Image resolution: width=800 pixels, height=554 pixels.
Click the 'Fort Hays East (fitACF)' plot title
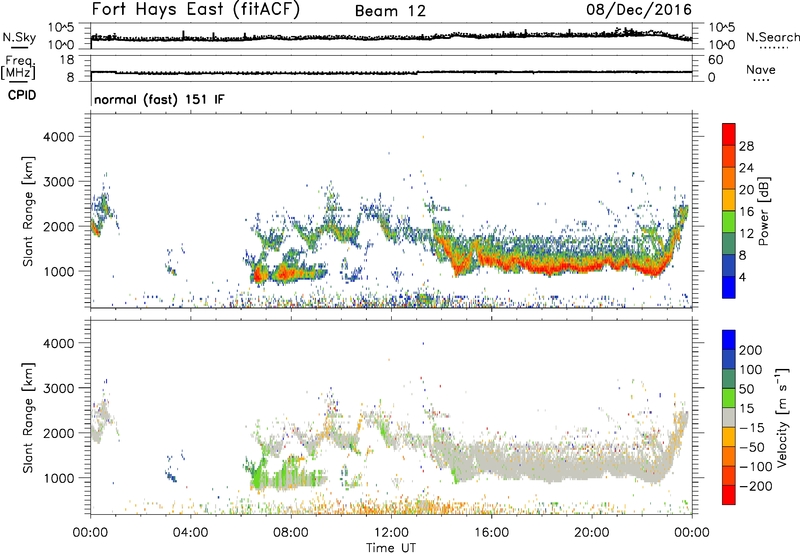pyautogui.click(x=196, y=10)
